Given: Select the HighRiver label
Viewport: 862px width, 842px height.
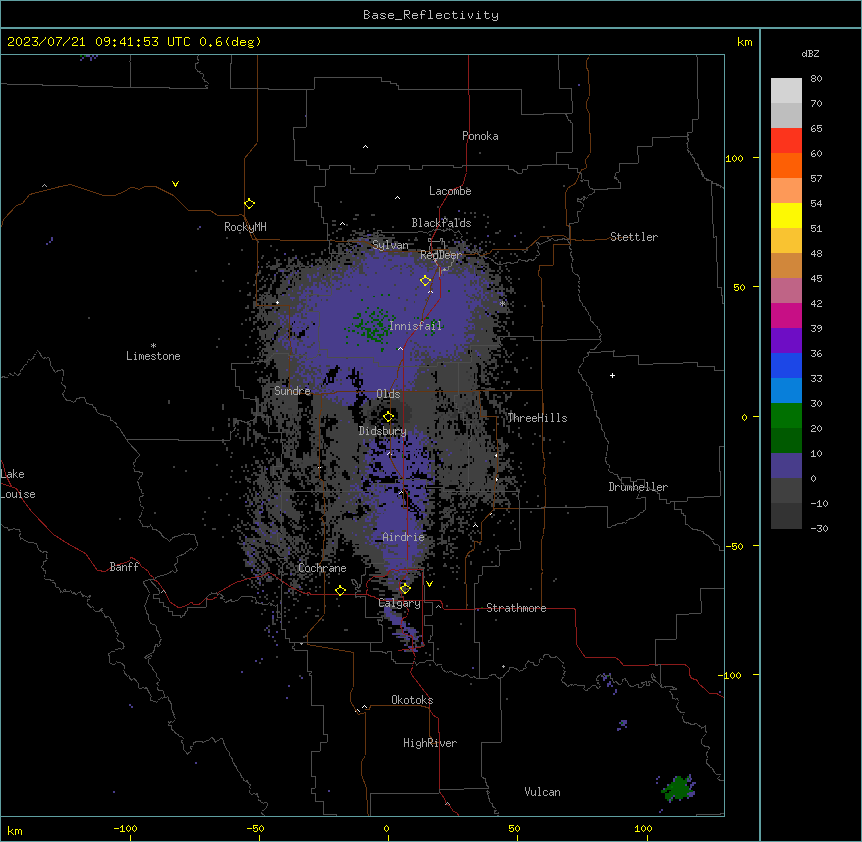Looking at the screenshot, I should [x=430, y=743].
